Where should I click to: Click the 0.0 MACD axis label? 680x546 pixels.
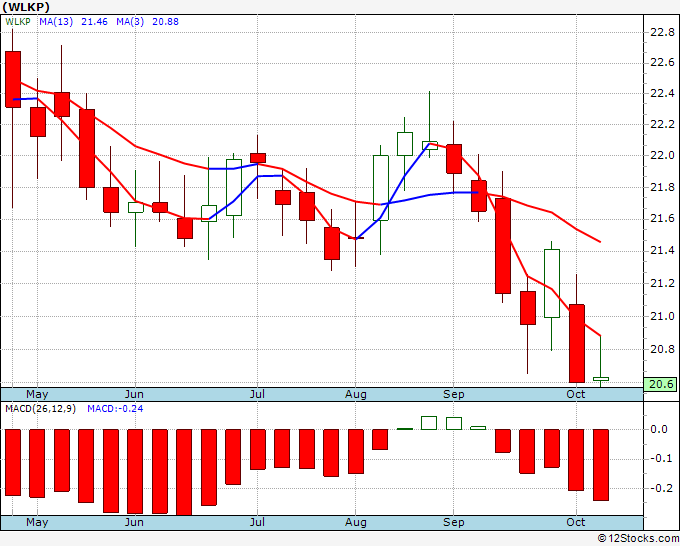point(659,429)
